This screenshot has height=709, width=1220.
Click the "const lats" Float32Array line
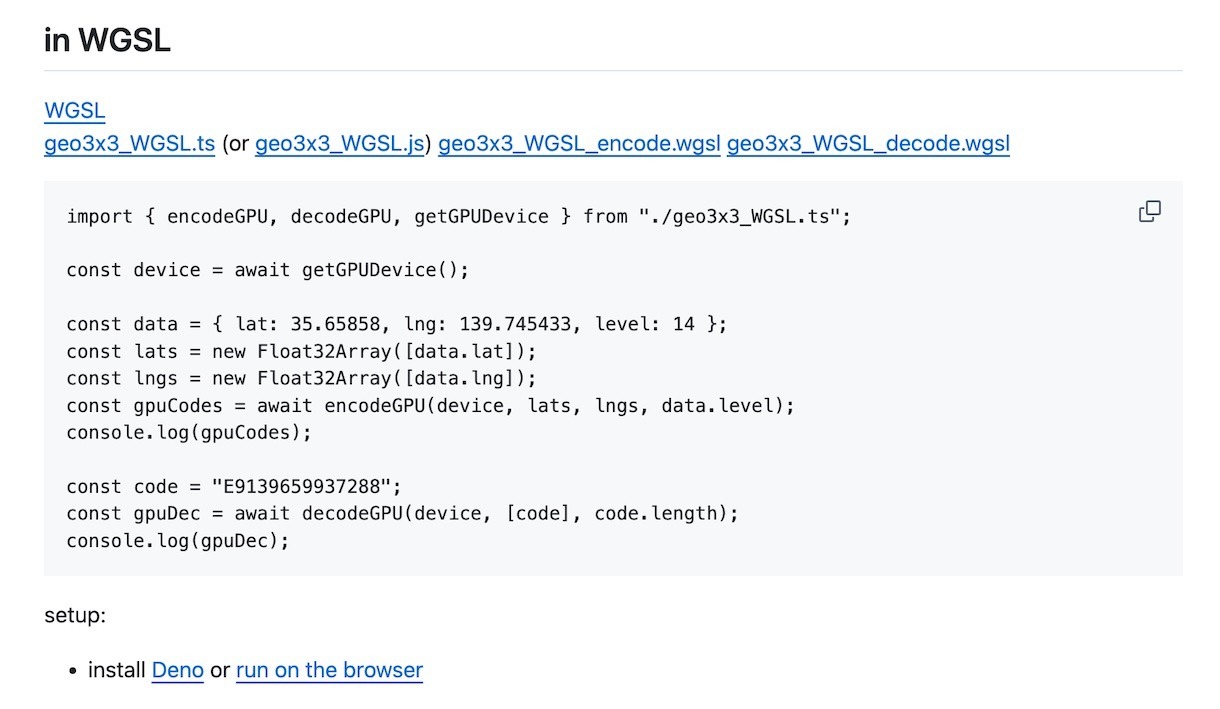pos(301,351)
